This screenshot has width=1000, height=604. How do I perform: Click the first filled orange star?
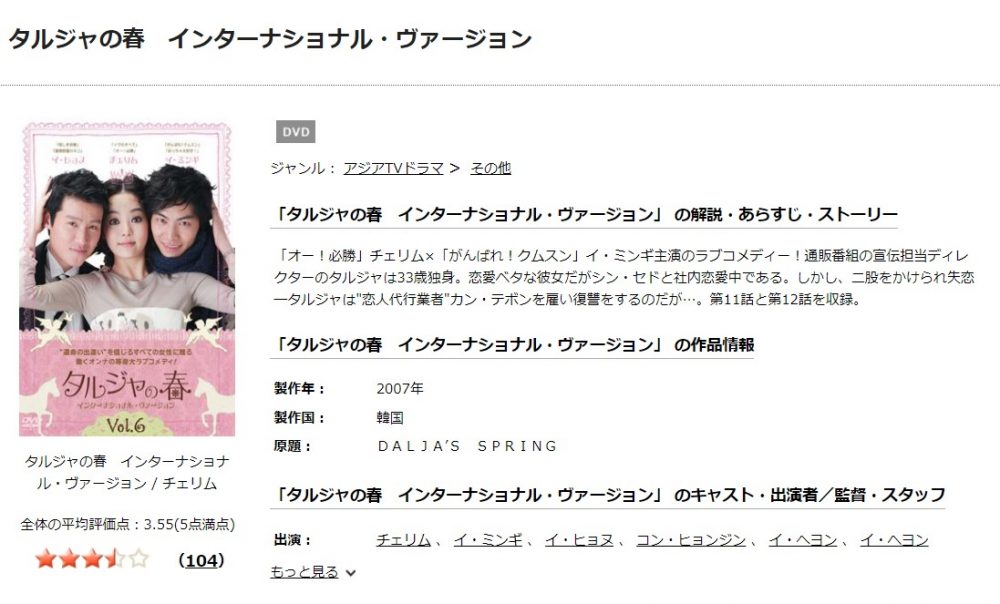pyautogui.click(x=46, y=559)
